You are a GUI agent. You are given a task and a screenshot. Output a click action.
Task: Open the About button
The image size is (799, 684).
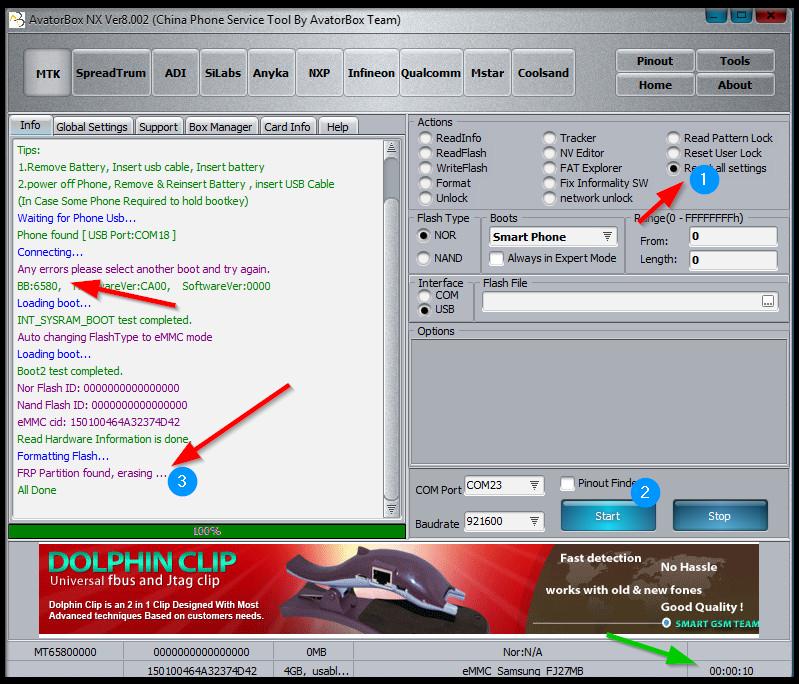tap(735, 85)
